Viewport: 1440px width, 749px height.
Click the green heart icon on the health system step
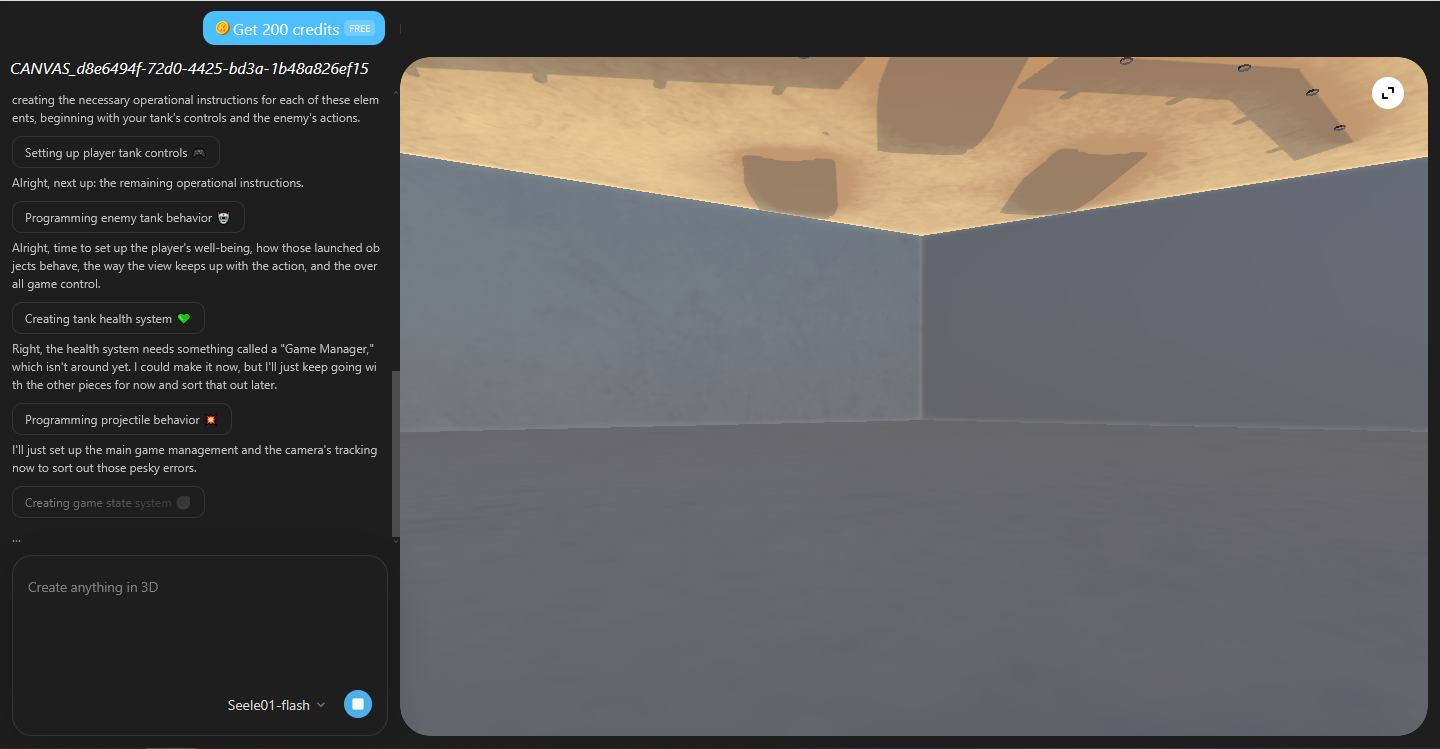[x=184, y=319]
